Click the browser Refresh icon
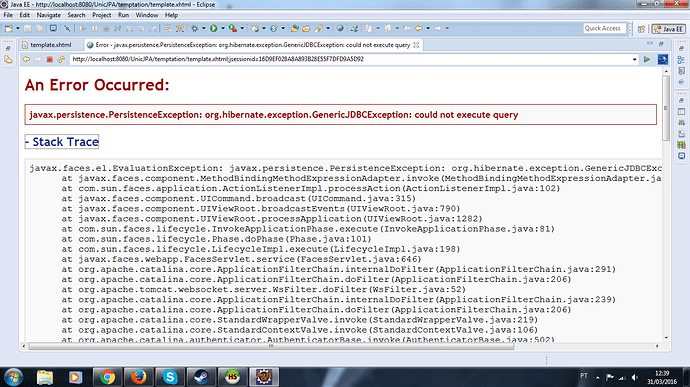 (x=61, y=59)
